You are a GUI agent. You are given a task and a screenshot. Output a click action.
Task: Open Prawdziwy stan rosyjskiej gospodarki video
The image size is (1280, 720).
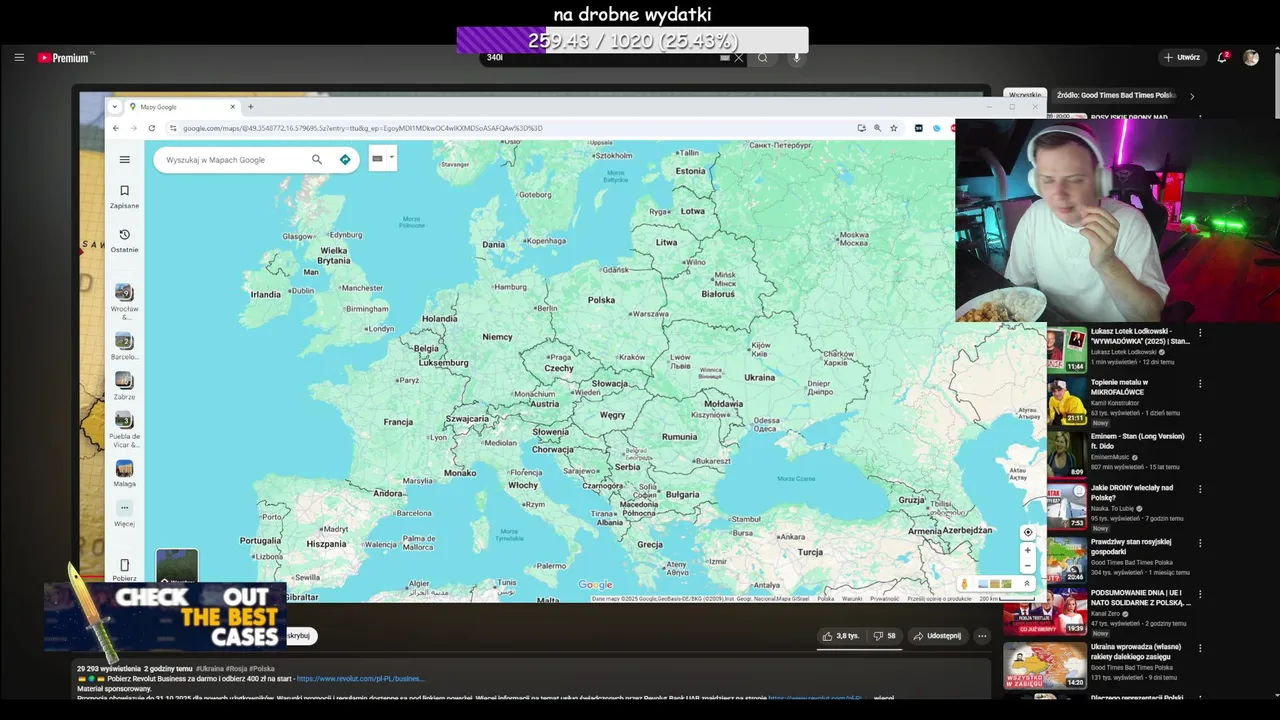(1131, 547)
